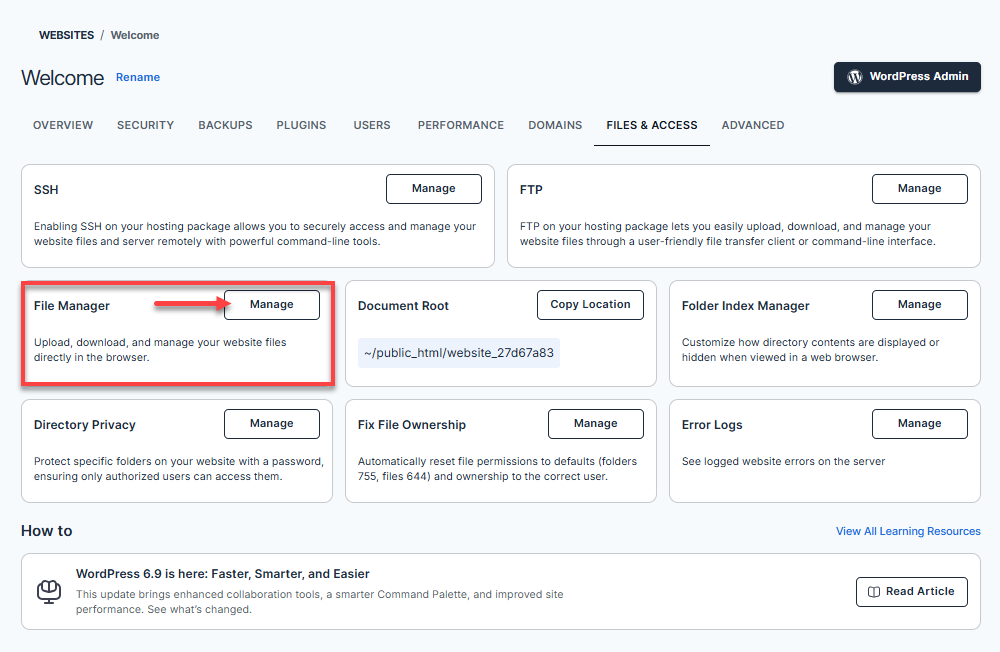Go to the Domains tab
This screenshot has height=652, width=1000.
pos(555,126)
